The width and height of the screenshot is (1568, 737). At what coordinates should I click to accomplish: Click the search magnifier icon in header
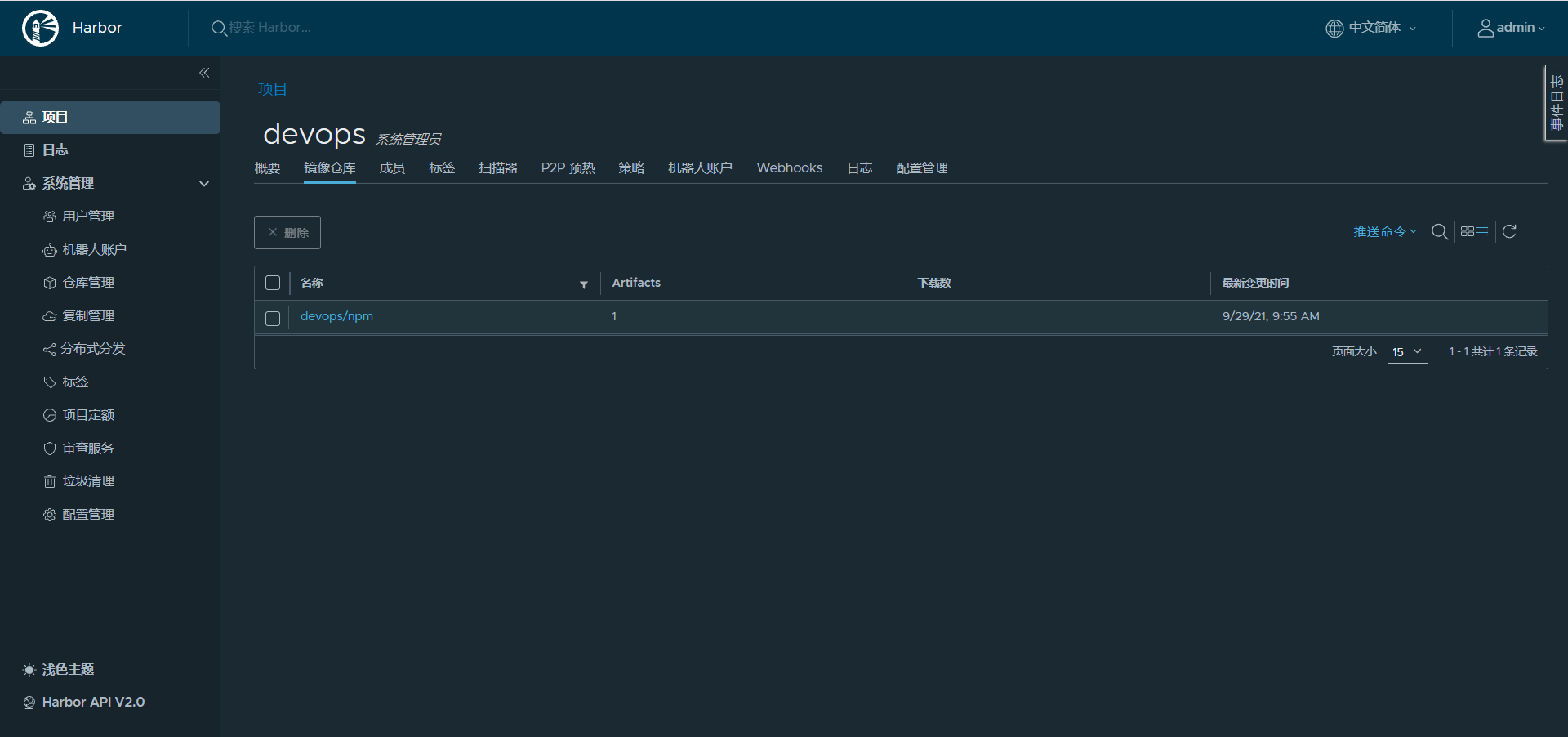218,28
